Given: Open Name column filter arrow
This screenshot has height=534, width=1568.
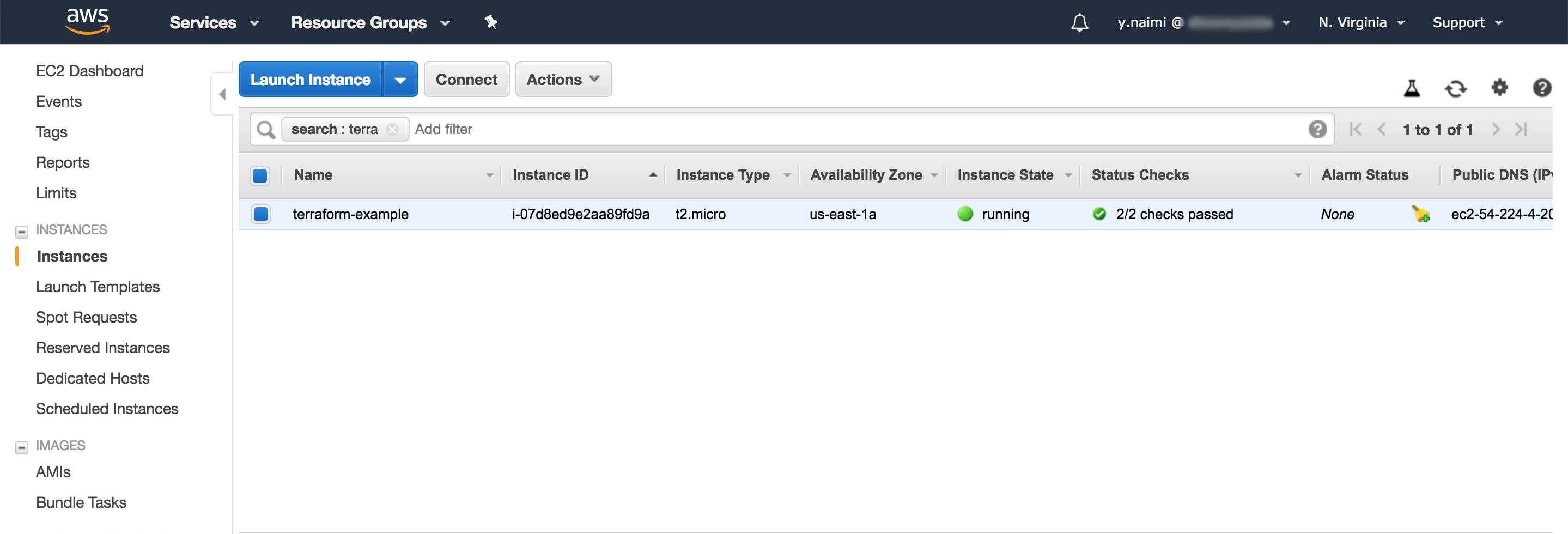Looking at the screenshot, I should 489,175.
